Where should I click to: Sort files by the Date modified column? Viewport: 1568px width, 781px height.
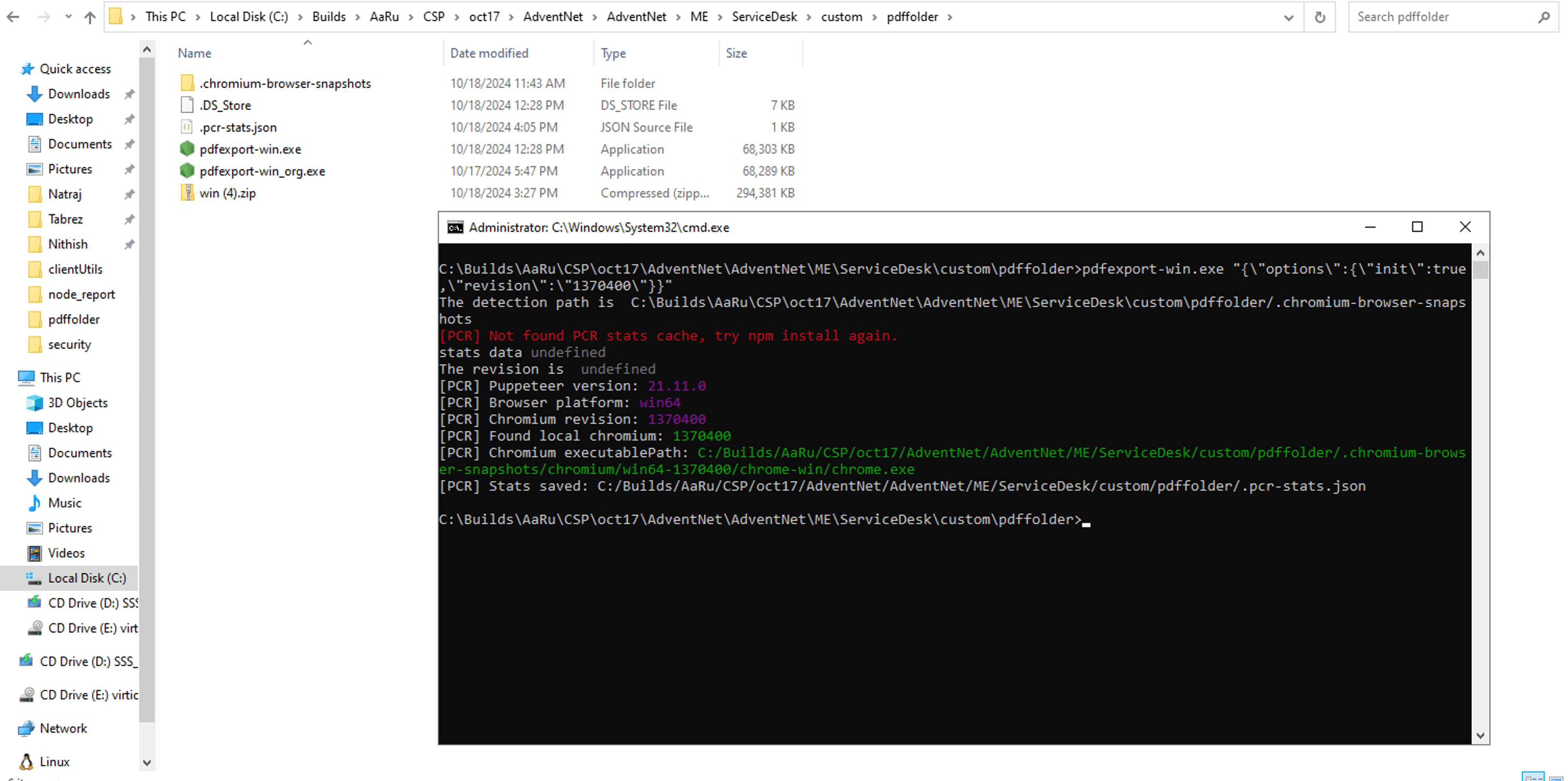pos(489,53)
